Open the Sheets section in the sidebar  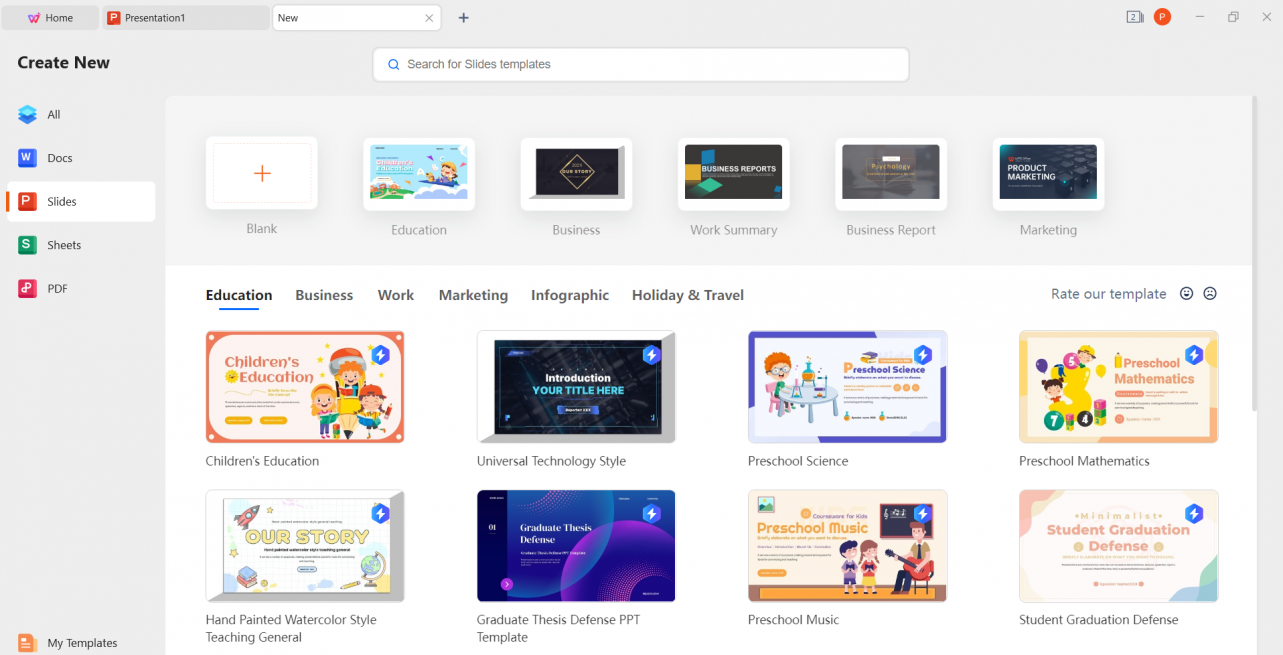pos(64,244)
